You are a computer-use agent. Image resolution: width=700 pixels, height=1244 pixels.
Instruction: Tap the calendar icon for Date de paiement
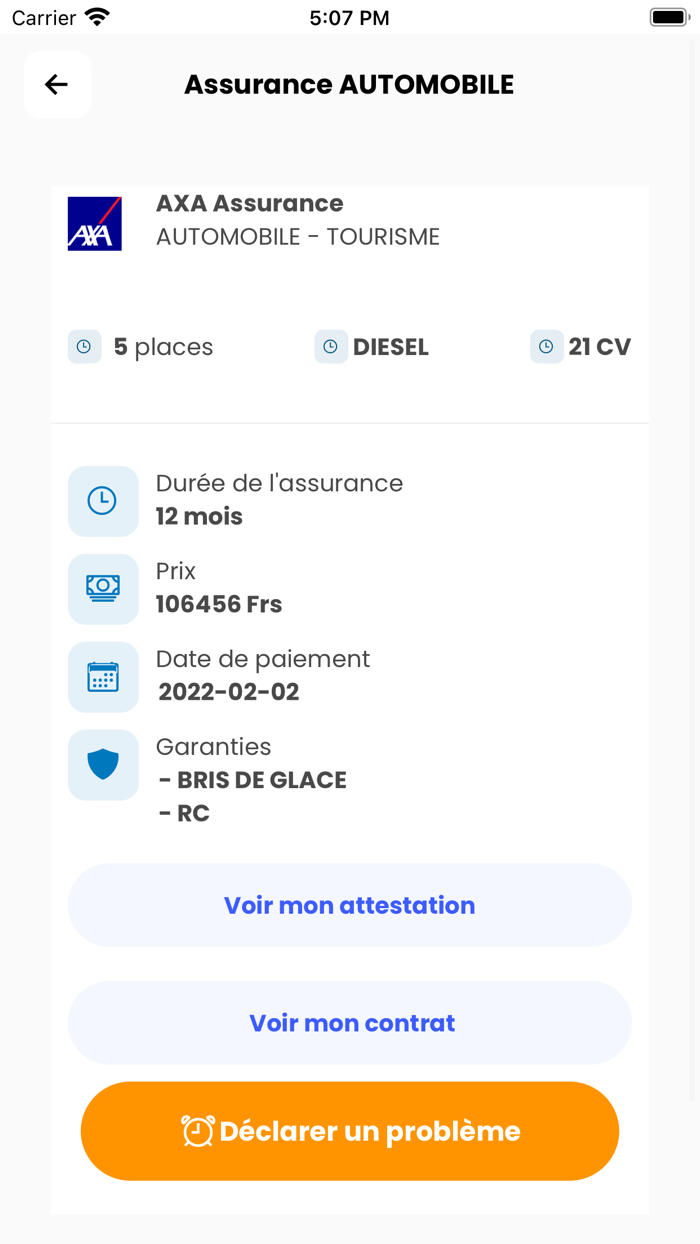pyautogui.click(x=103, y=677)
